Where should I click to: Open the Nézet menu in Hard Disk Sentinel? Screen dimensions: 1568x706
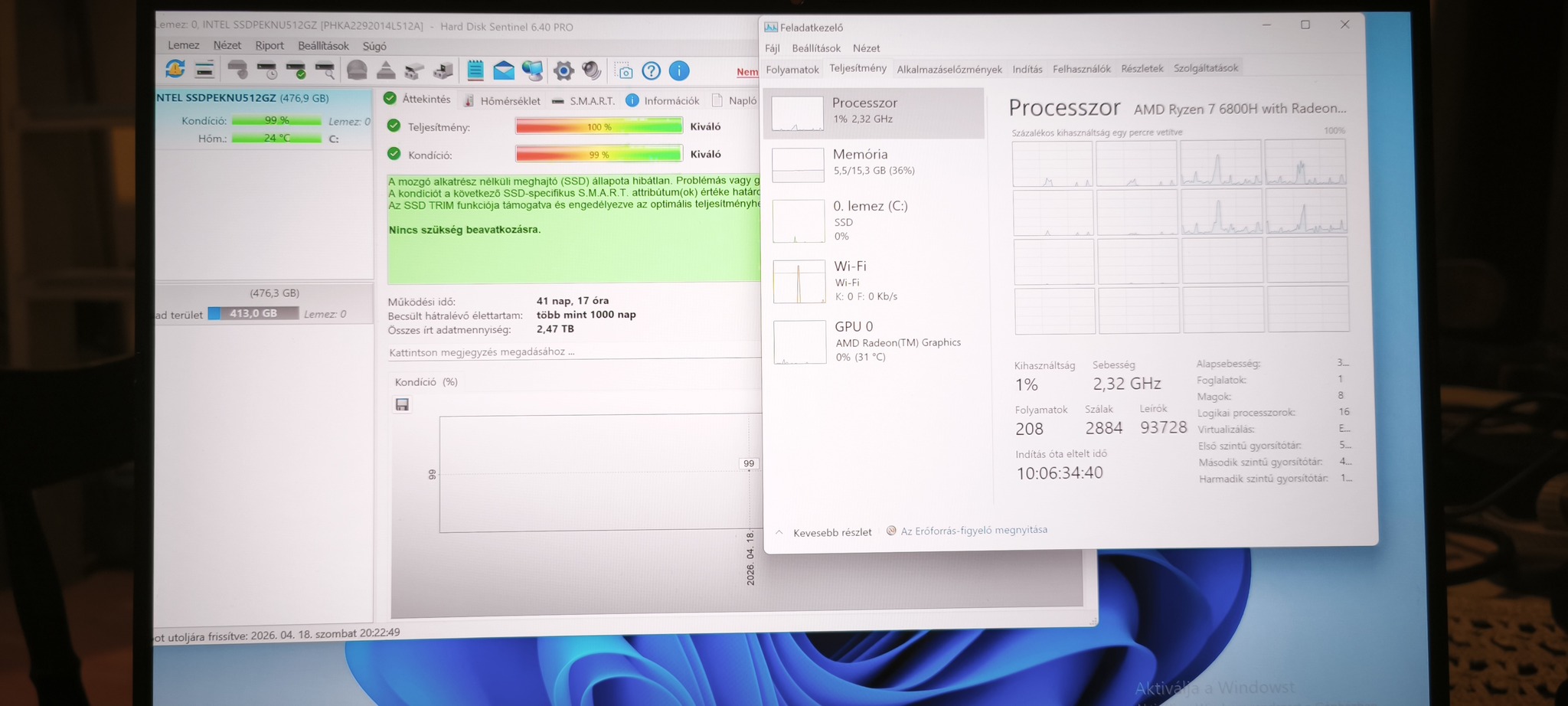[227, 45]
